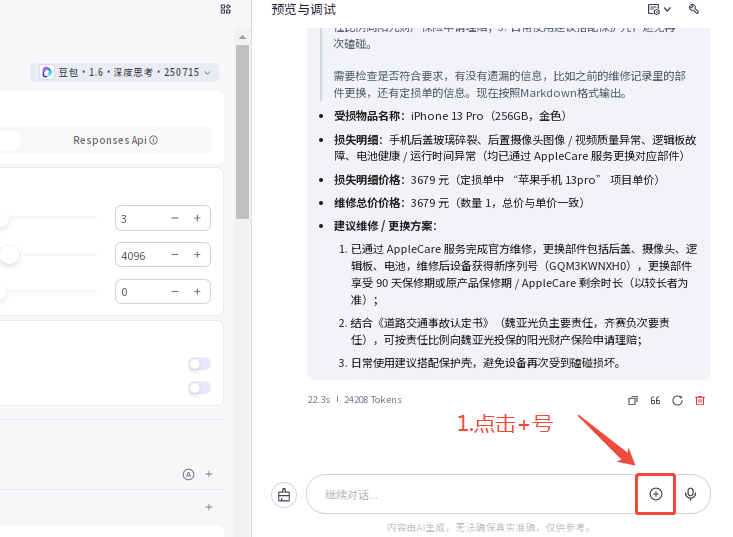Click the circled plus attachment icon
The image size is (733, 537).
pos(656,494)
